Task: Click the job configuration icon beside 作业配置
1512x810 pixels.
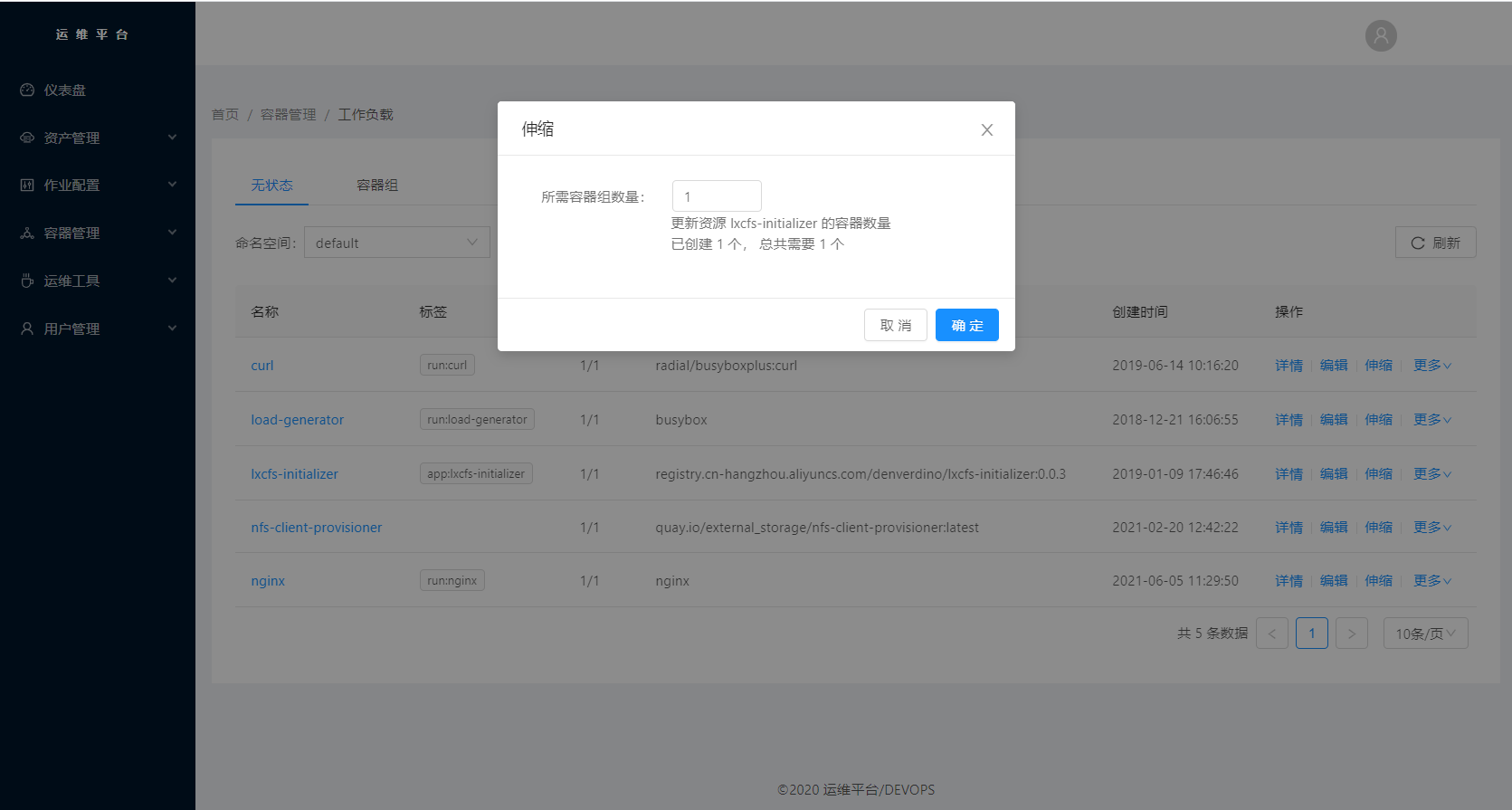Action: (27, 185)
